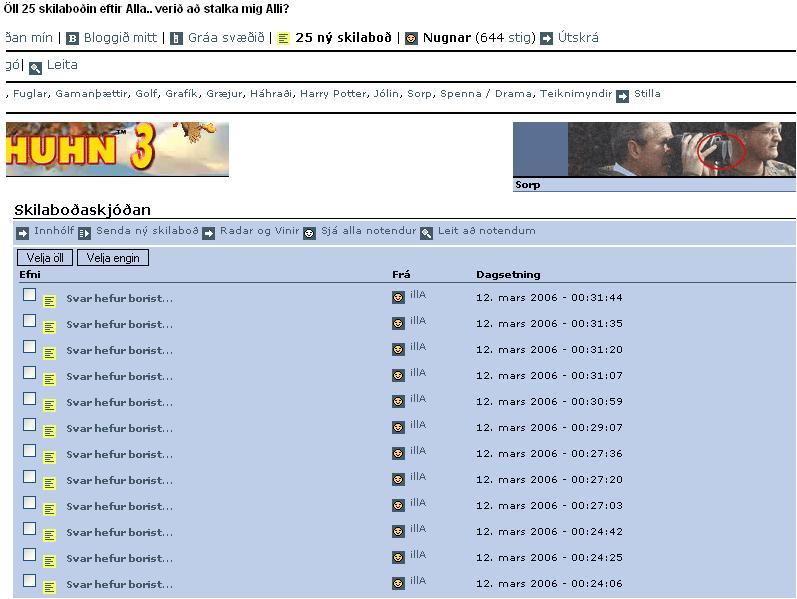Go to Gráa svæðið
This screenshot has width=797, height=599.
pyautogui.click(x=226, y=38)
